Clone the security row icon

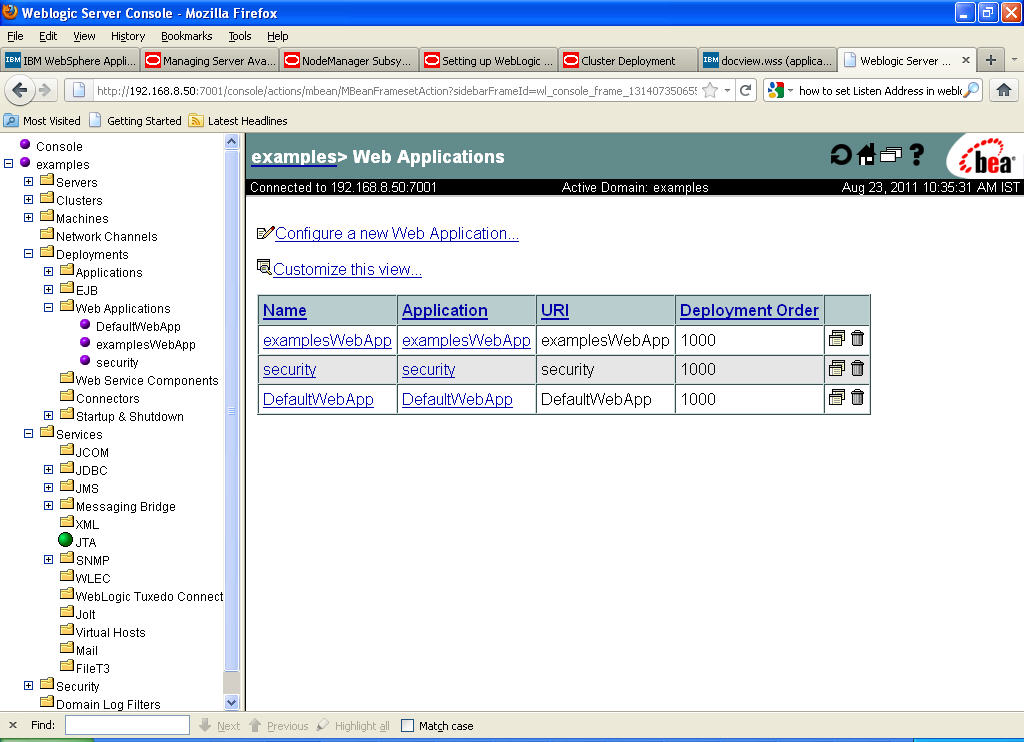click(x=837, y=368)
